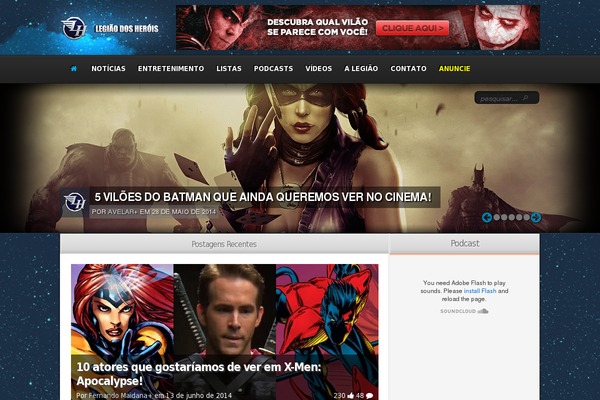Click the comments bubble icon
This screenshot has height=400, width=600.
369,396
